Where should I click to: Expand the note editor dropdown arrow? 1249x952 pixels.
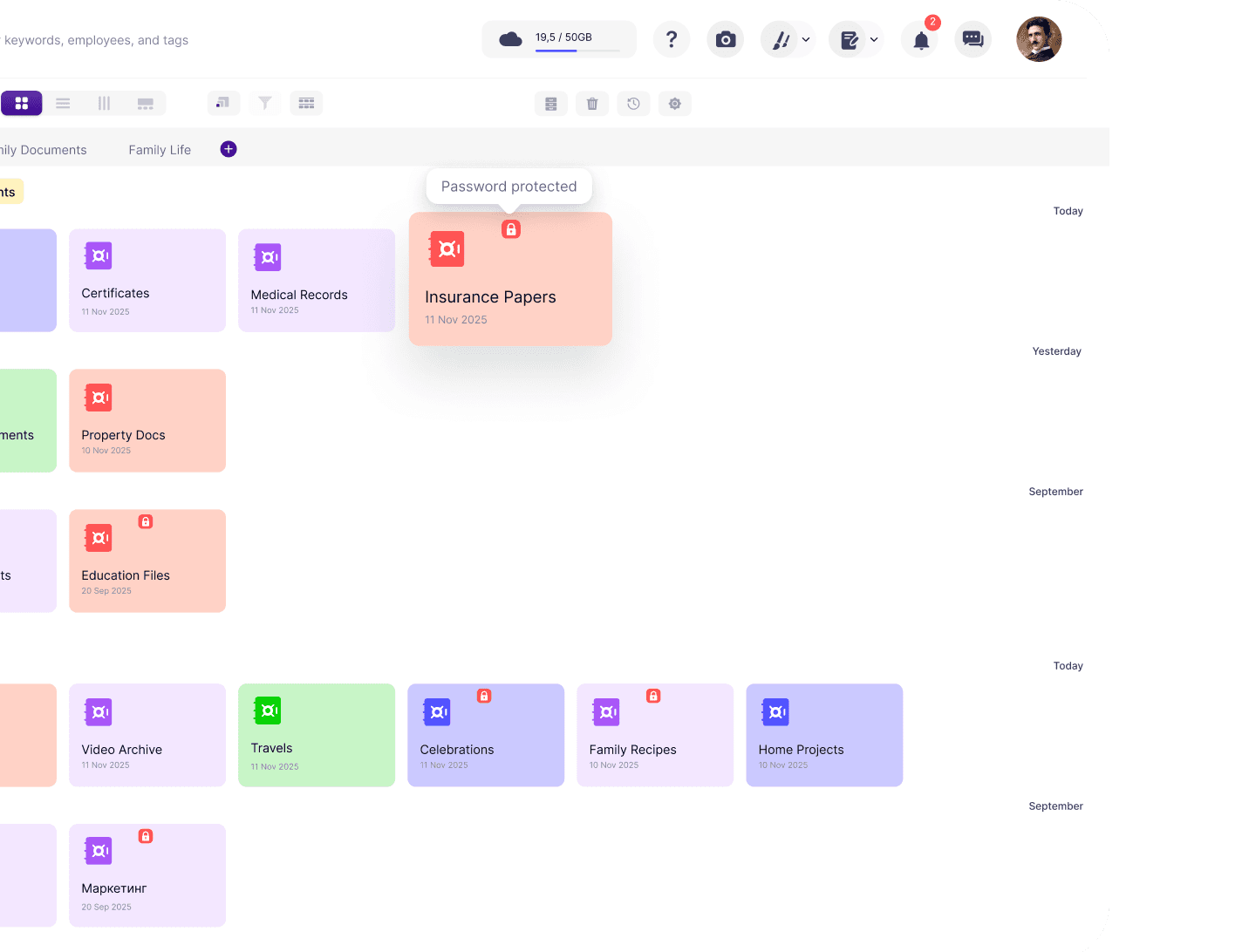coord(874,39)
